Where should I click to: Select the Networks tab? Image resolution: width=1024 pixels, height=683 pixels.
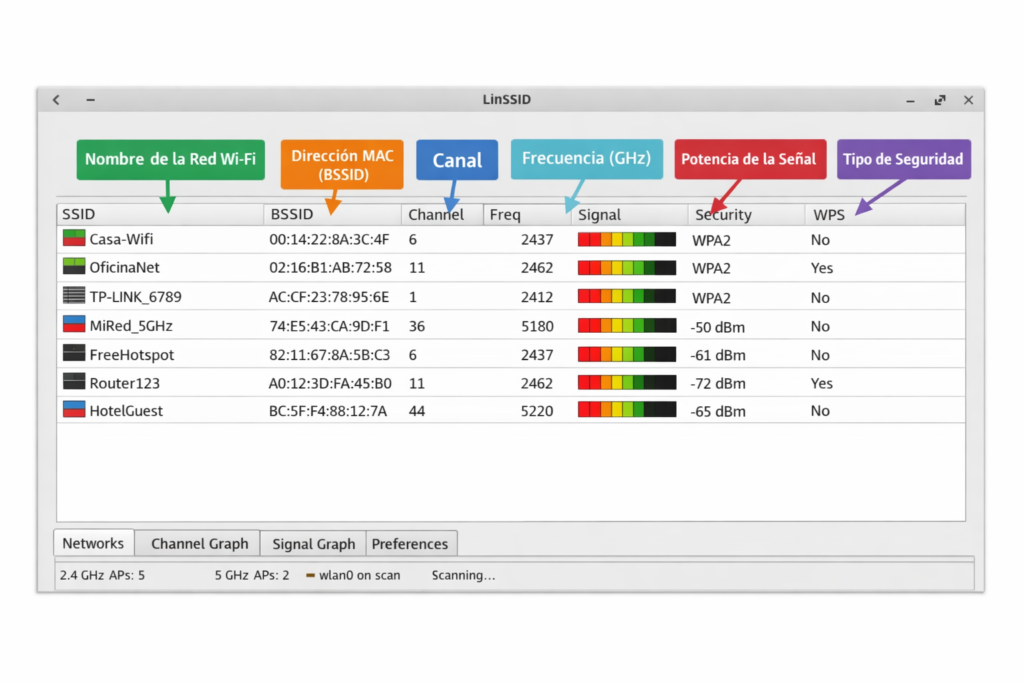(93, 543)
